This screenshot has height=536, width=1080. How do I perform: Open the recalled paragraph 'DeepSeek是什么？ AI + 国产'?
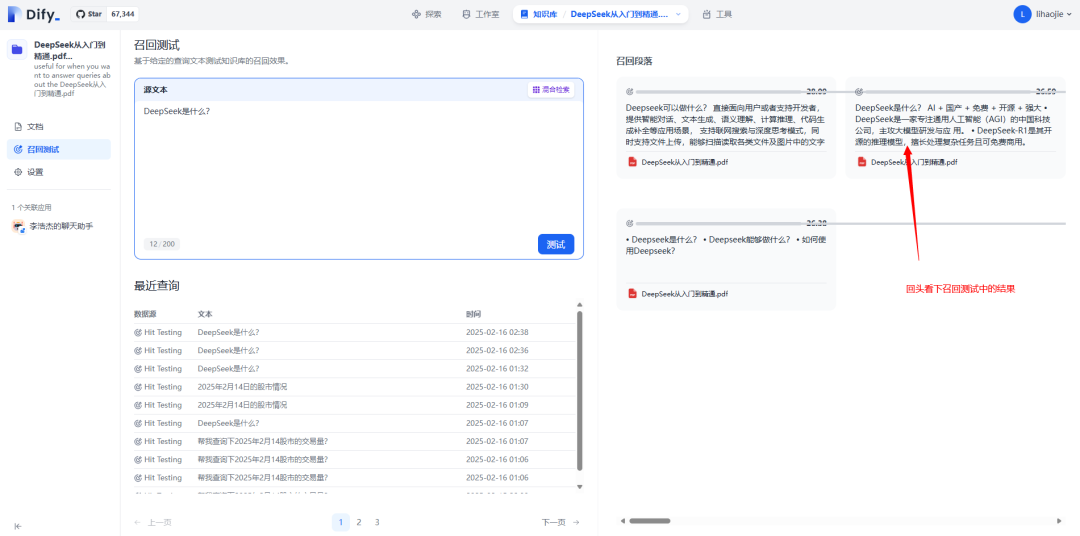pos(955,128)
